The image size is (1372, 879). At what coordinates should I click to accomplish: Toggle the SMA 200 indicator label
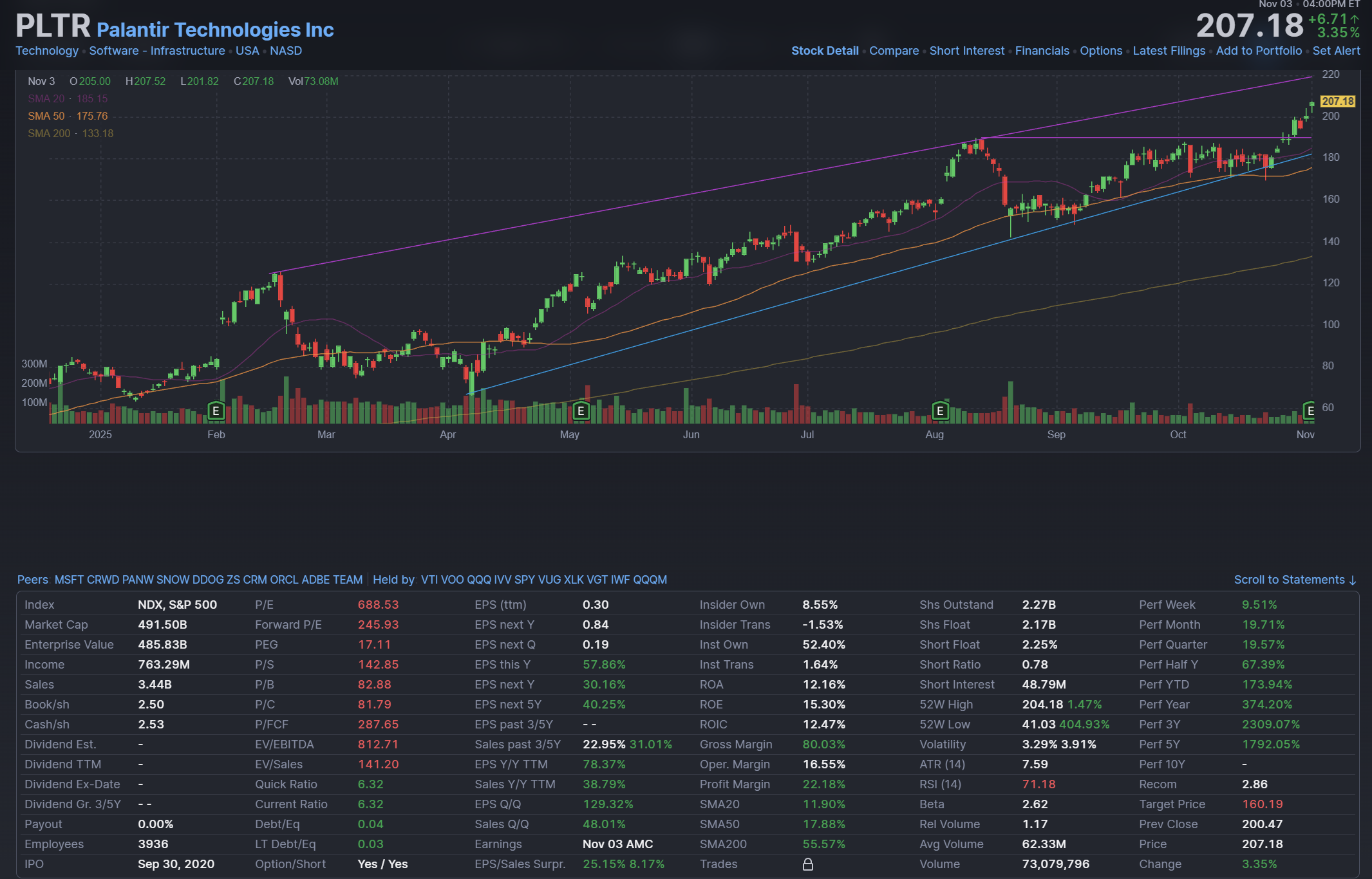(49, 133)
